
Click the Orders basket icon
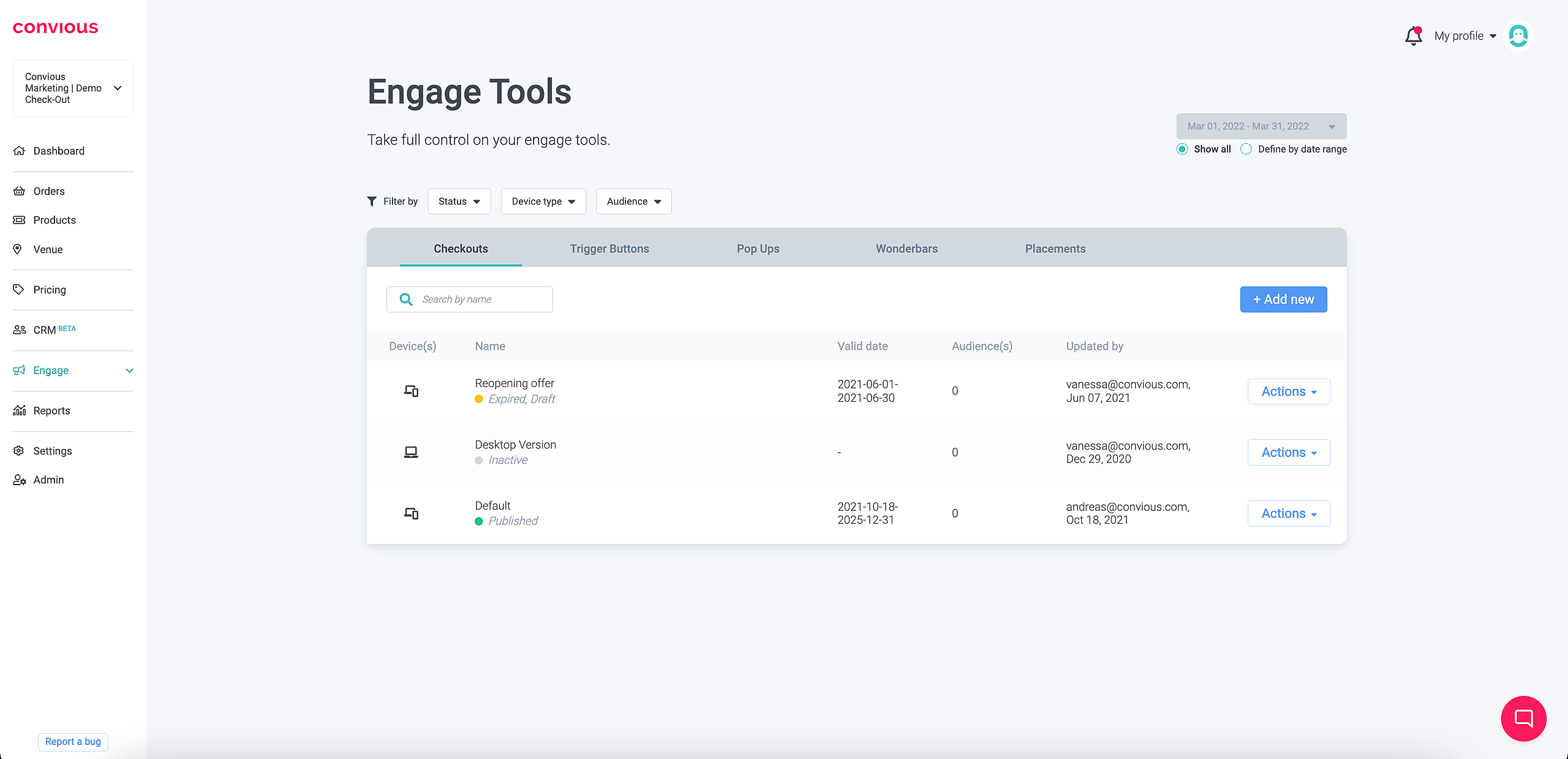tap(20, 191)
